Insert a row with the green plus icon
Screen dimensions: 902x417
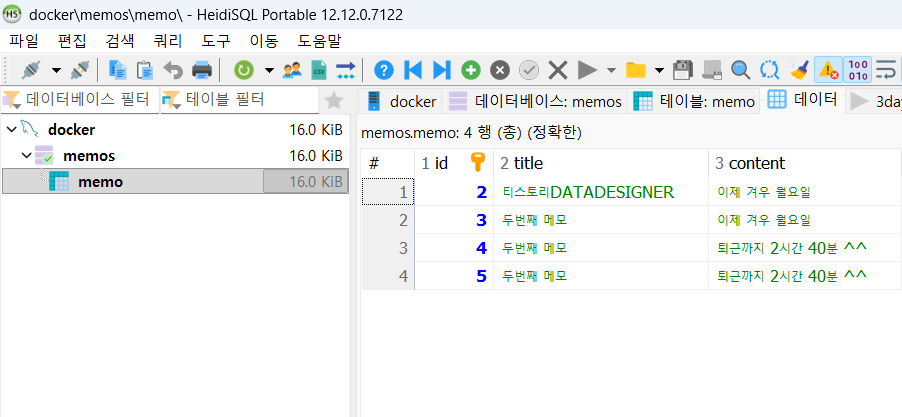point(471,70)
